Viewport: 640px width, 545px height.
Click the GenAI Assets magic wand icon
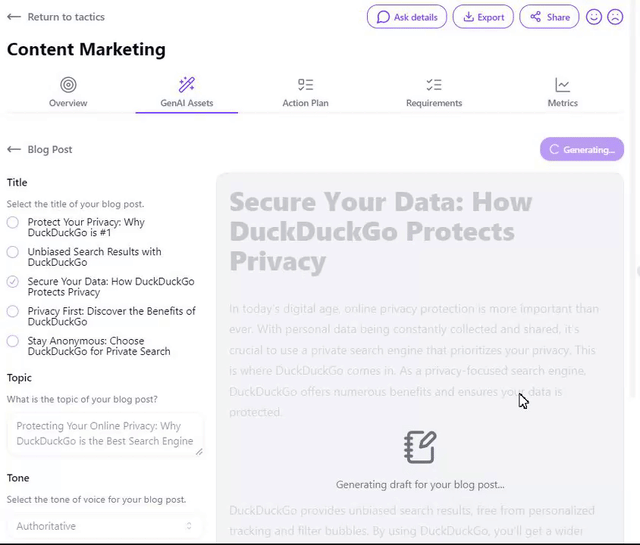[186, 85]
